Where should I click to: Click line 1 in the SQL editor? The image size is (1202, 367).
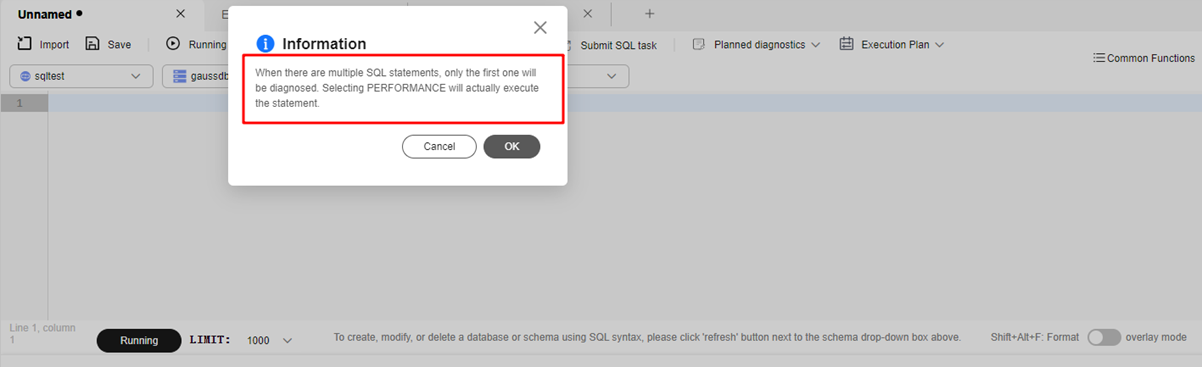(x=624, y=103)
